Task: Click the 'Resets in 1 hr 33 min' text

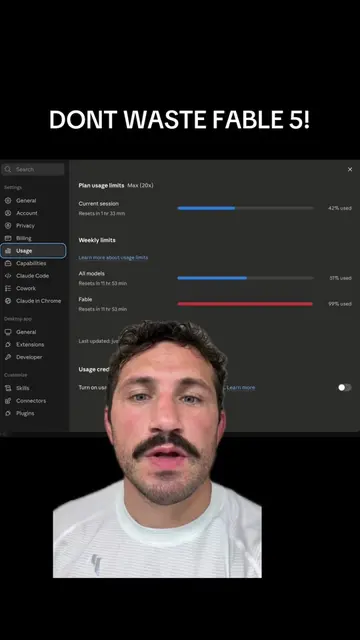Action: (x=102, y=213)
